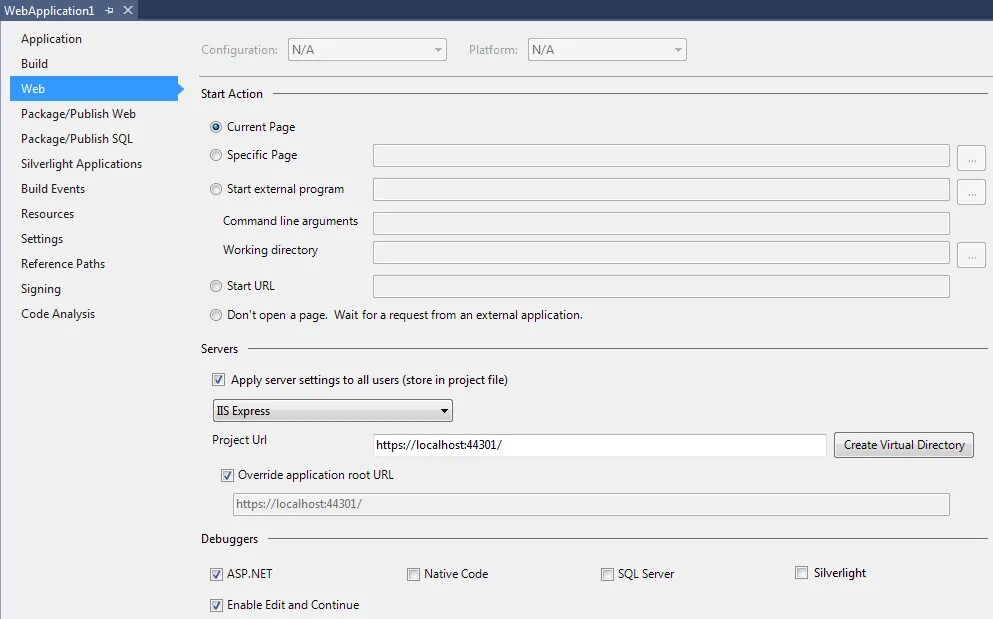Select the Start URL radio button
993x619 pixels.
coord(216,286)
